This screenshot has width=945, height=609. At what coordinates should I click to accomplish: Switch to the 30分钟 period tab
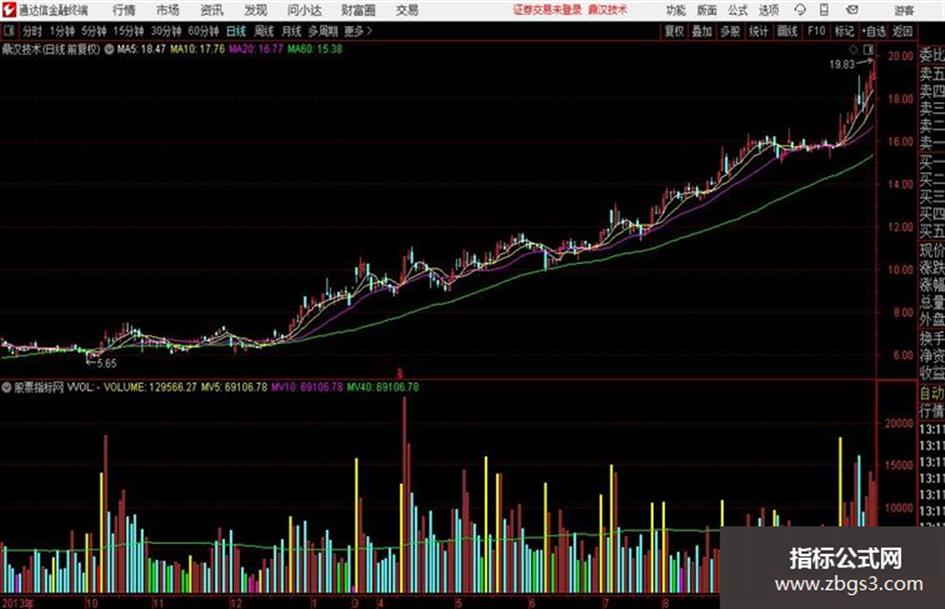(x=166, y=31)
